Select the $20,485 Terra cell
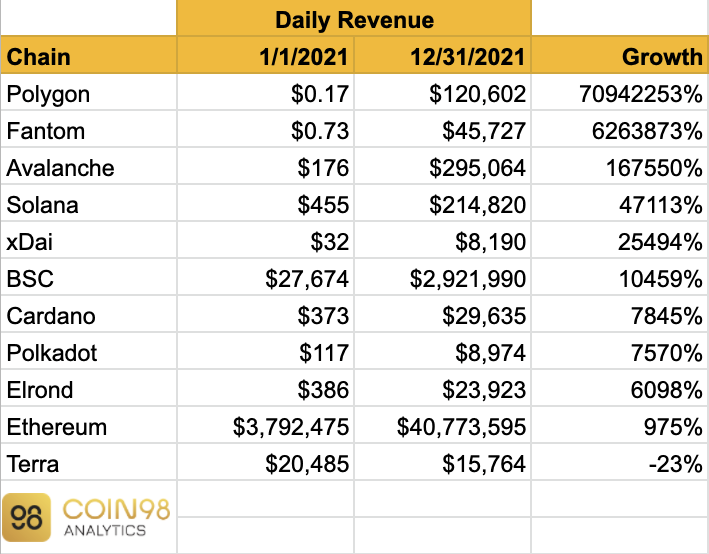This screenshot has width=709, height=554. click(265, 463)
